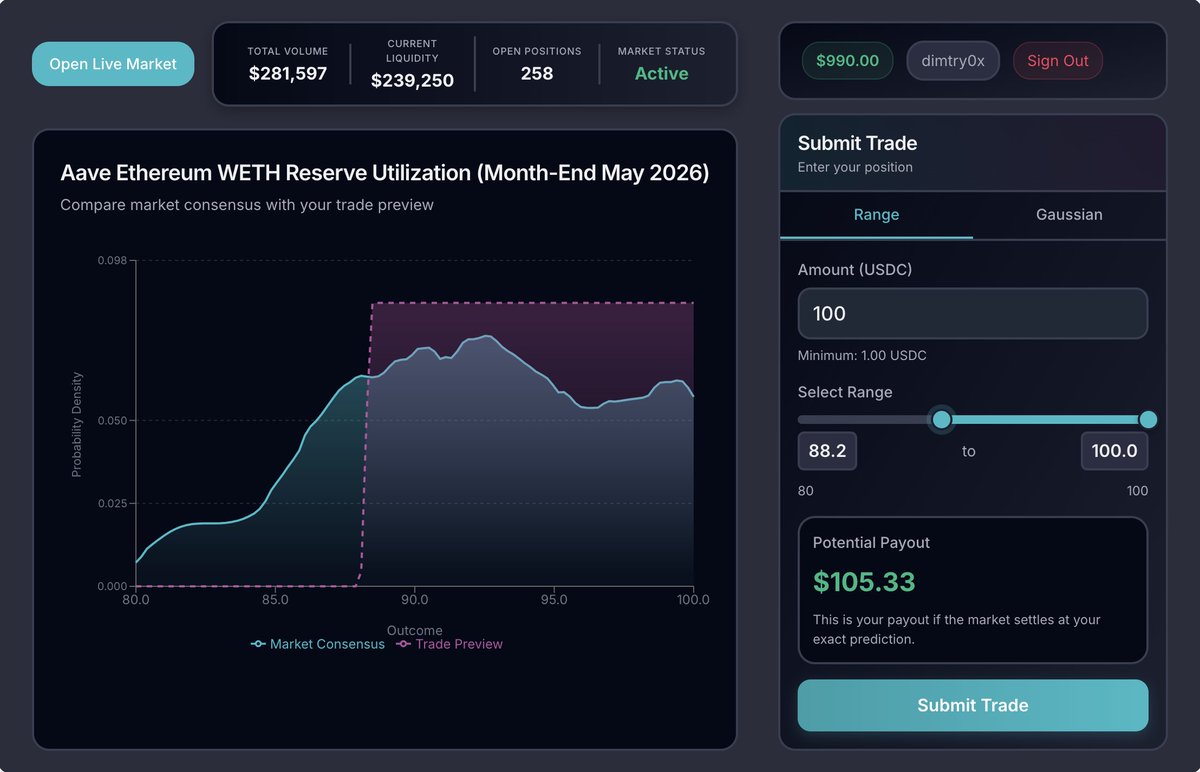Click the Open Positions count 258
Screen dimensions: 1200x772
(537, 73)
